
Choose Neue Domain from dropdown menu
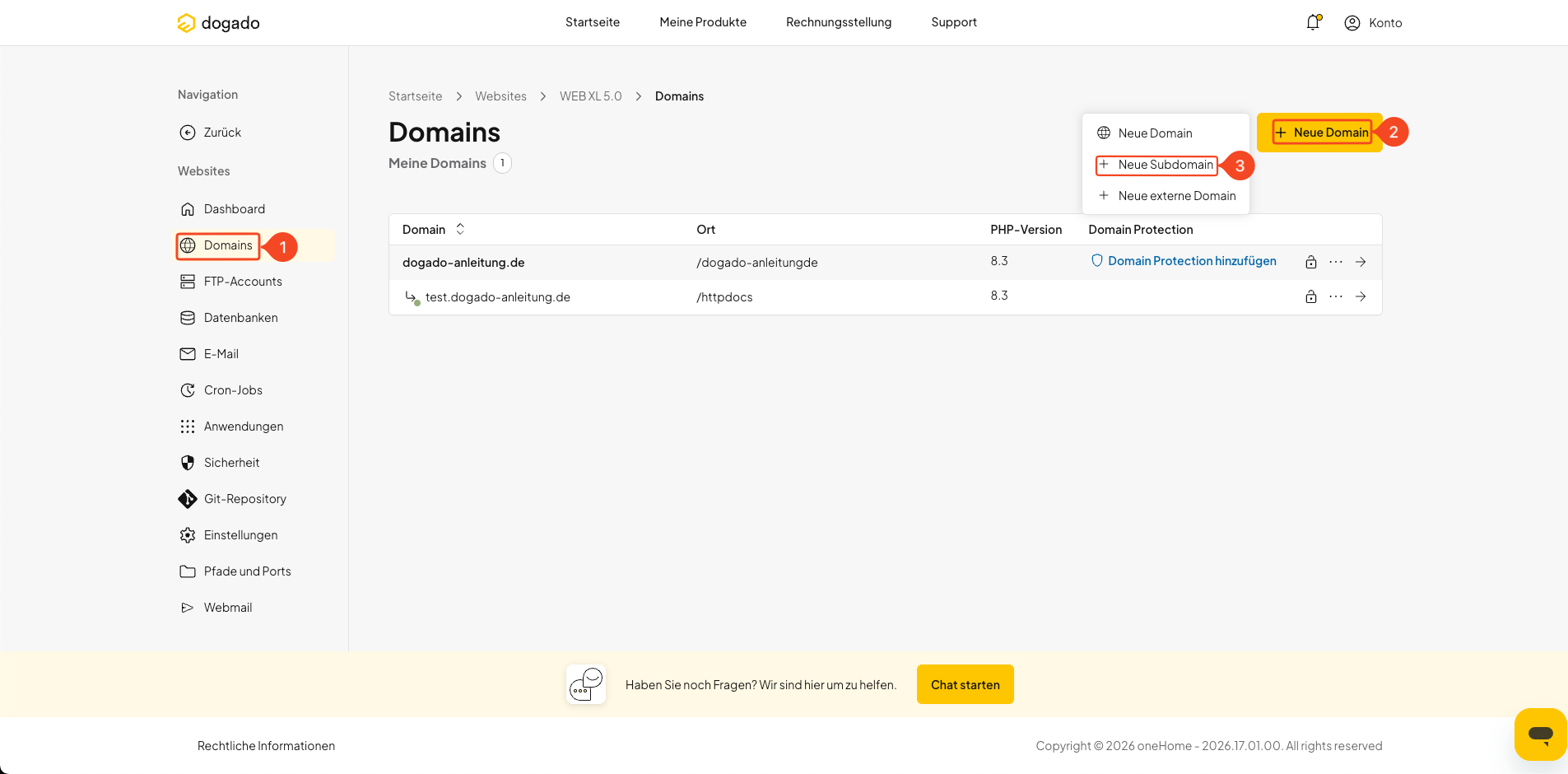tap(1145, 133)
